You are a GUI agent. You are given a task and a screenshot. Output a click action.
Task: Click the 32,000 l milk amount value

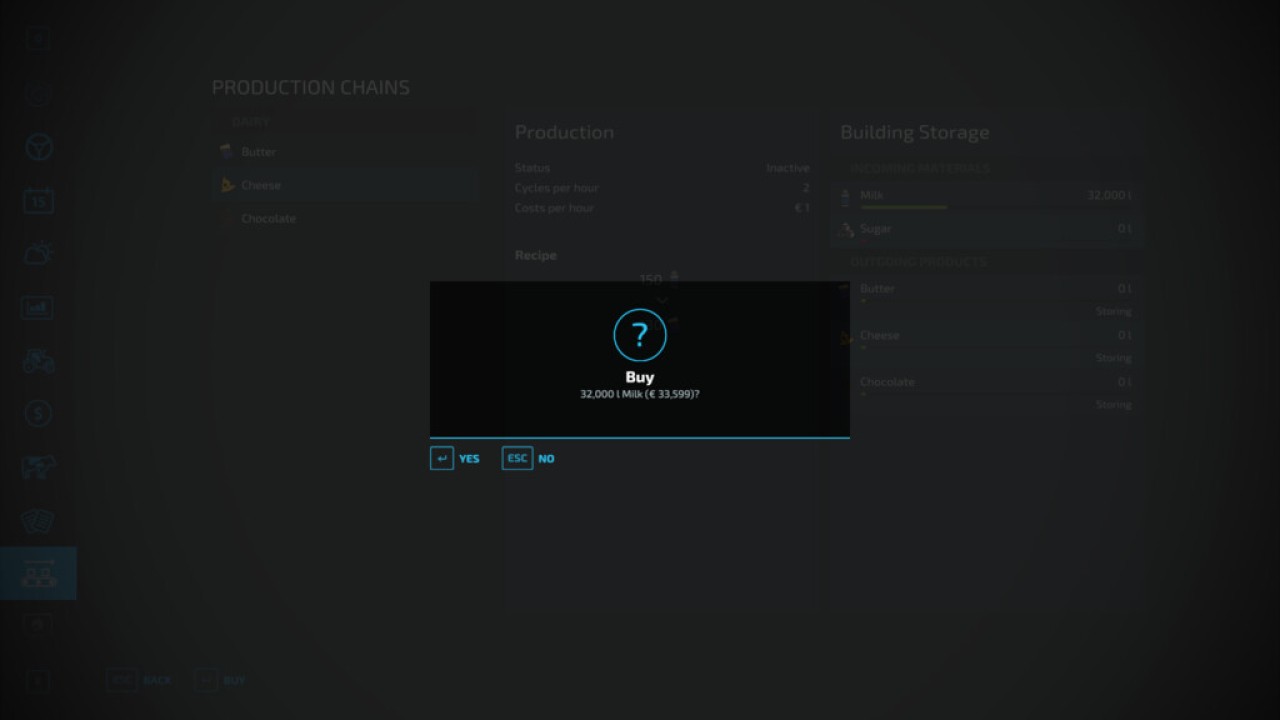[1109, 196]
